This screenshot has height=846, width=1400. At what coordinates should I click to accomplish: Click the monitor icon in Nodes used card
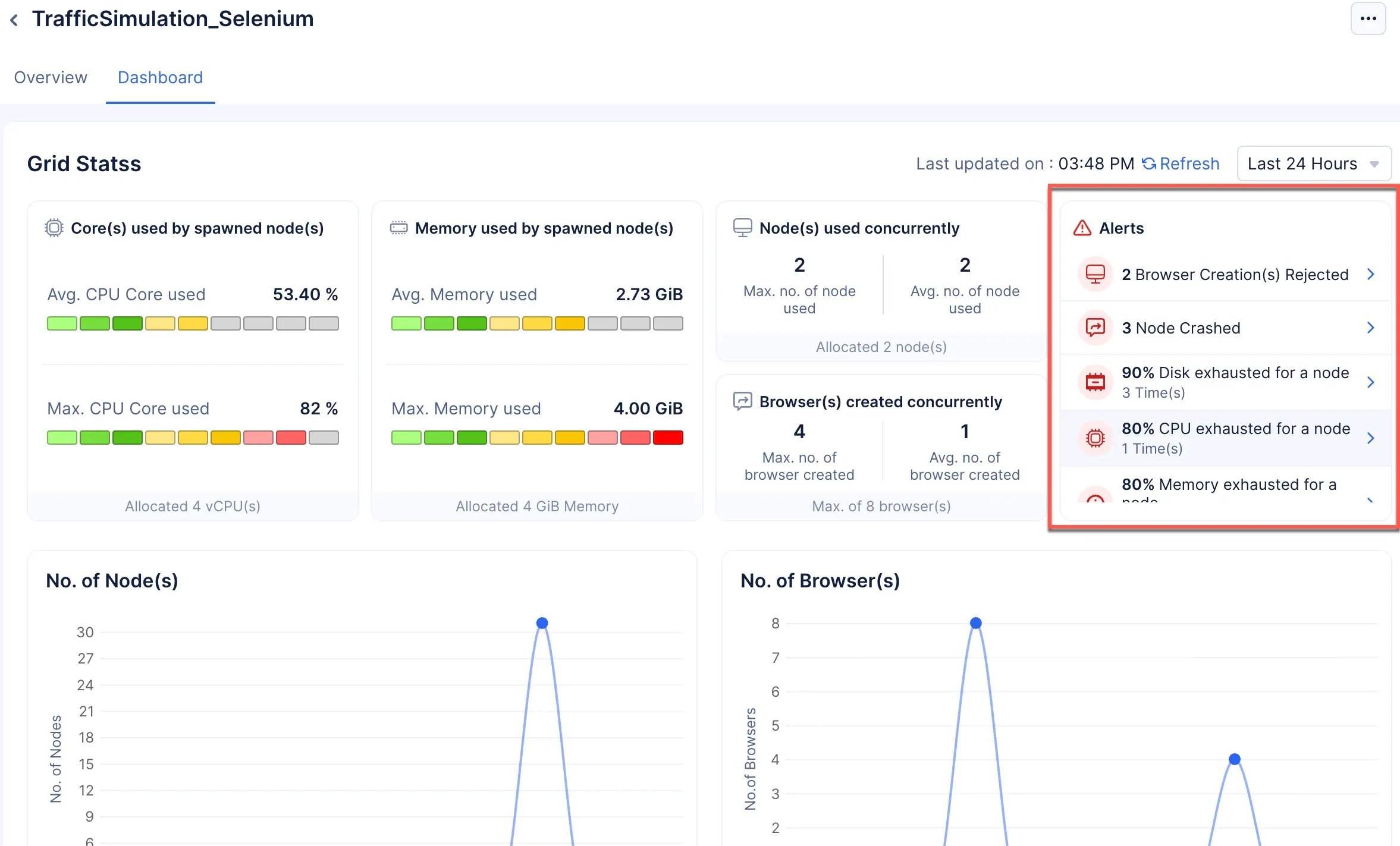tap(742, 228)
